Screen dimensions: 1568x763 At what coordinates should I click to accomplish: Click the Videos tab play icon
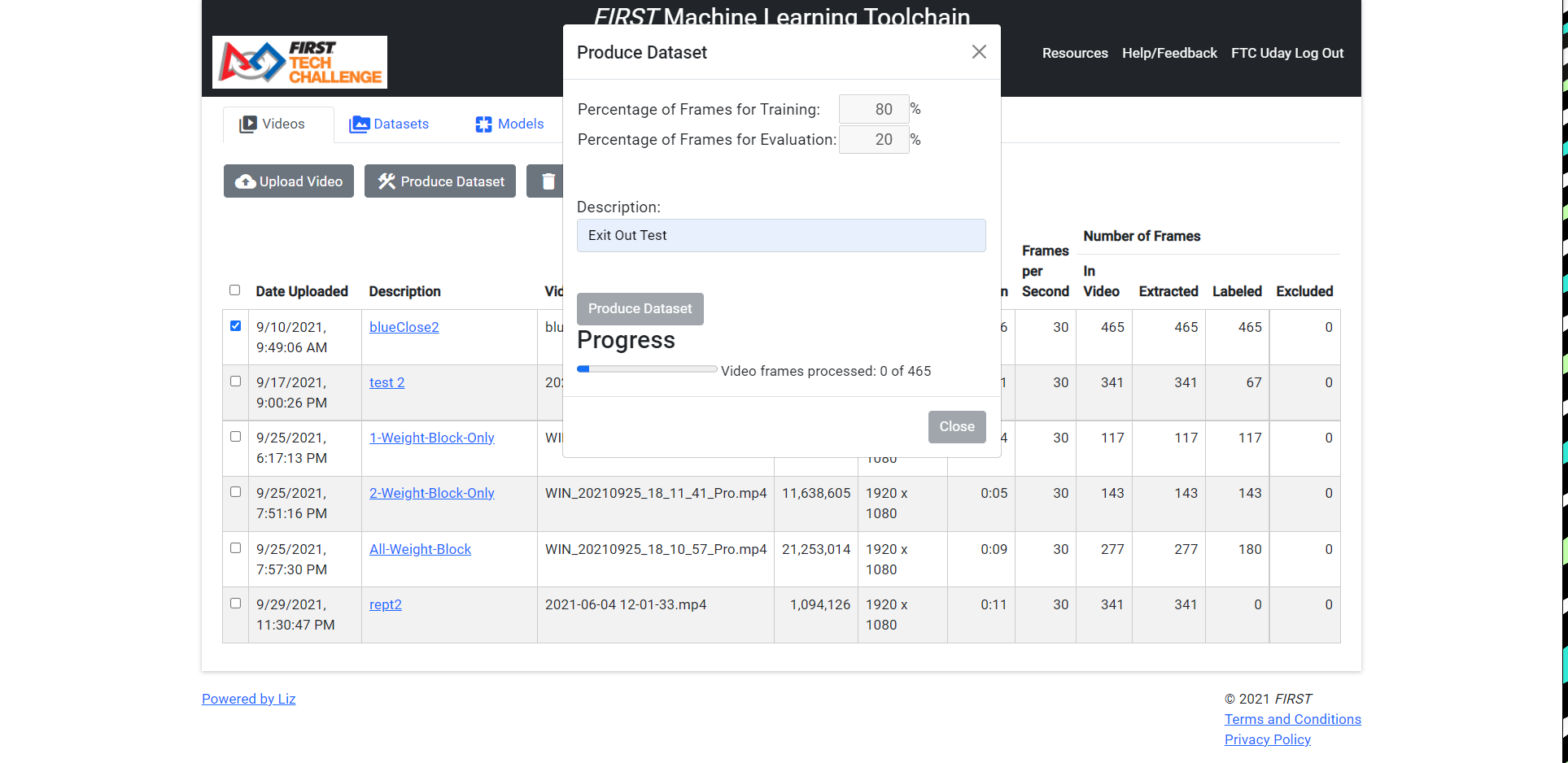tap(247, 124)
